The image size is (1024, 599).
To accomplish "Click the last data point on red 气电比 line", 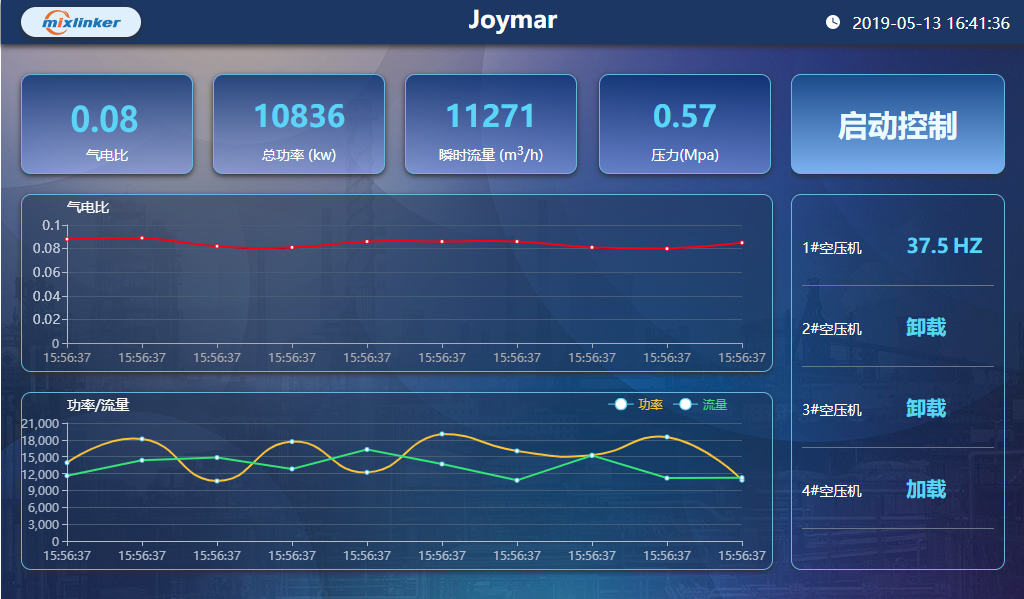I will click(742, 243).
